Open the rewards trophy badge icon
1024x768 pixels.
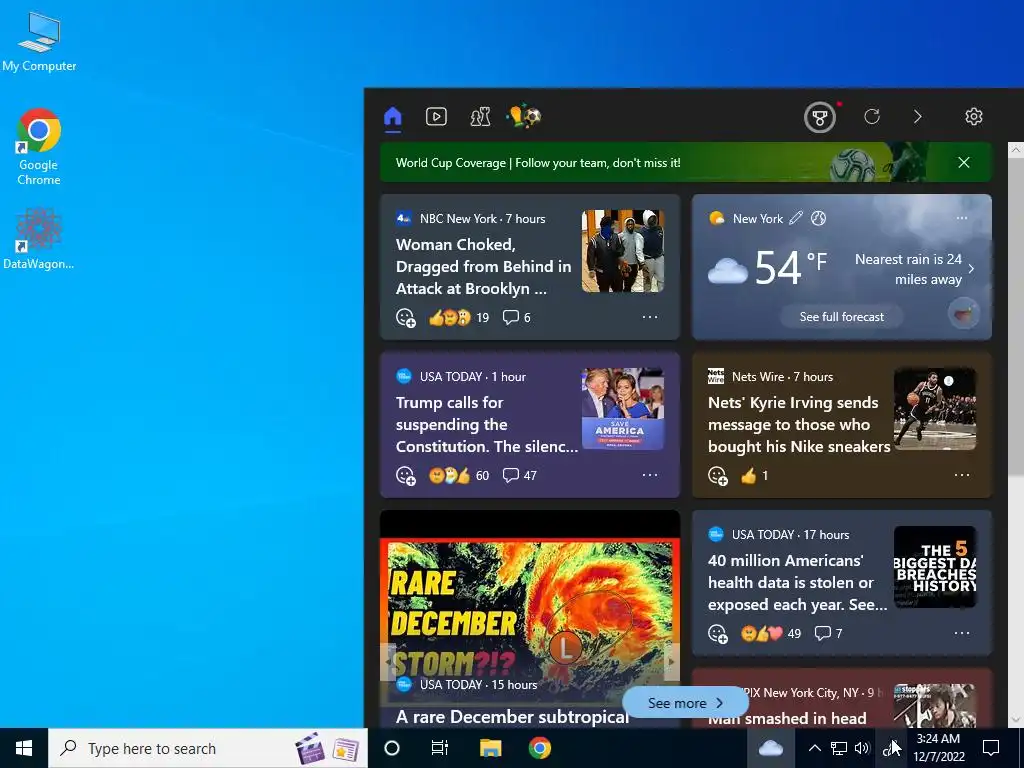(820, 118)
